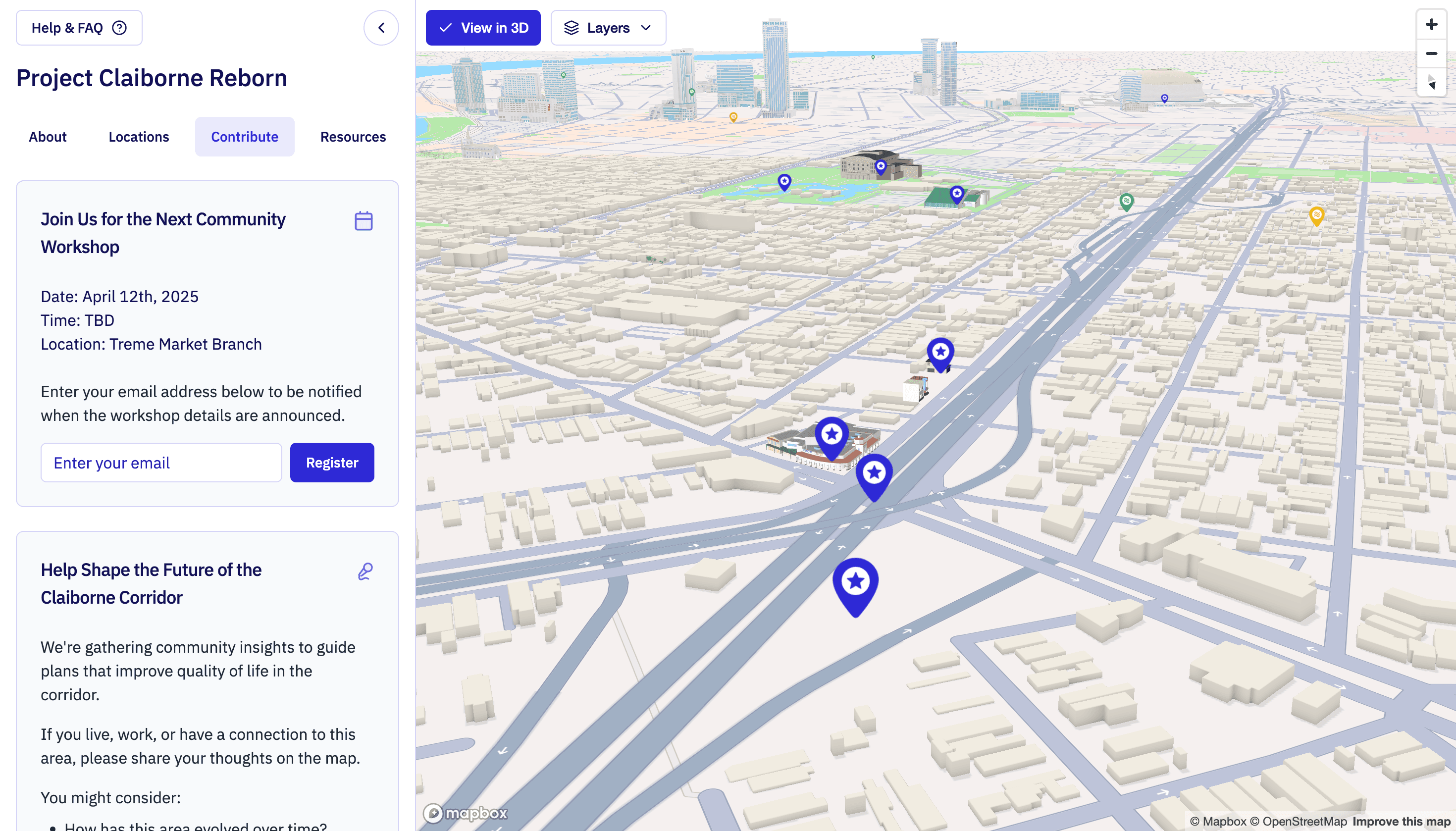Select the star marker at the highway intersection
The width and height of the screenshot is (1456, 831).
874,477
